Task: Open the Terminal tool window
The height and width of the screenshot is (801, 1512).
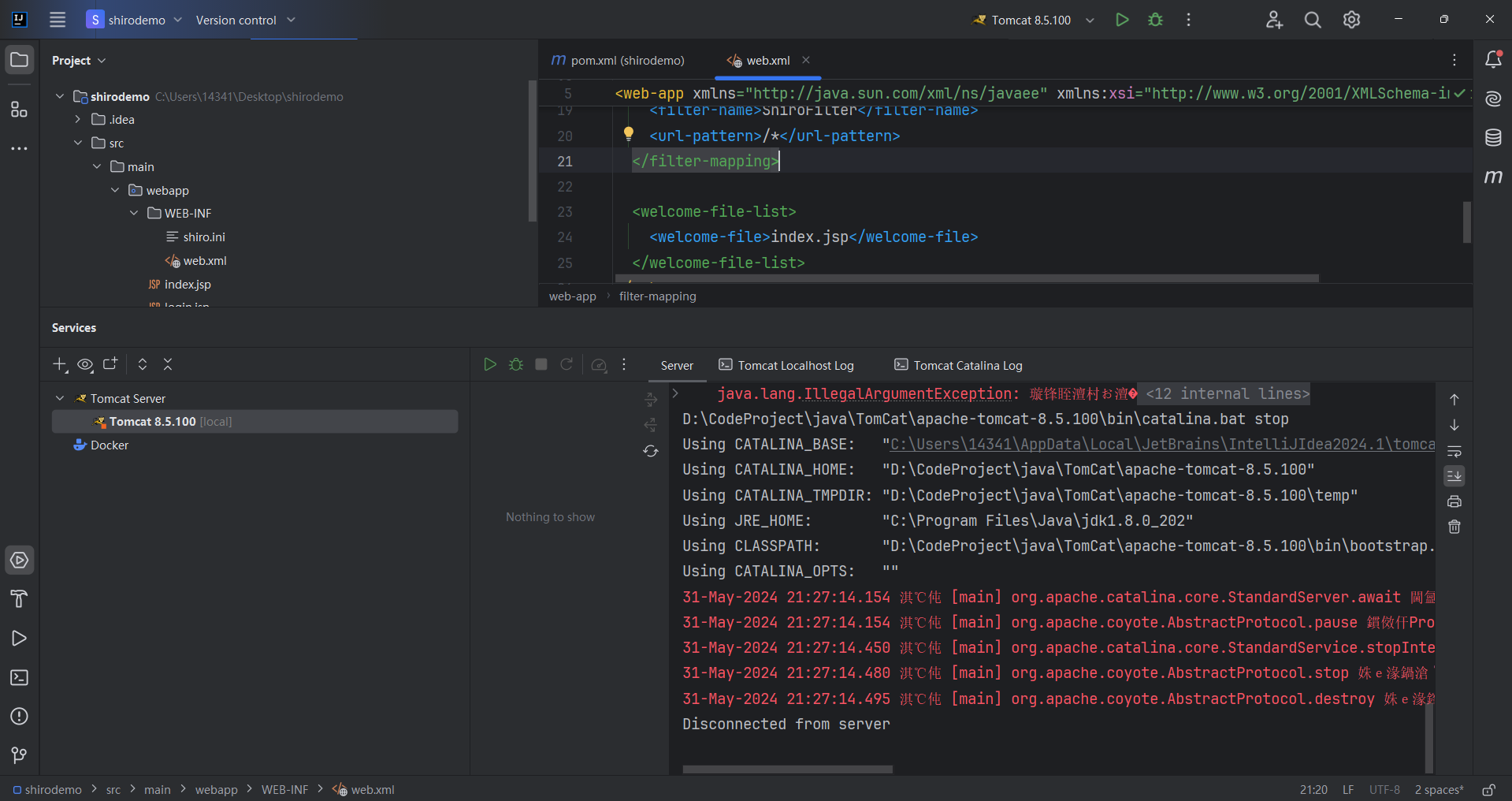Action: pos(20,677)
